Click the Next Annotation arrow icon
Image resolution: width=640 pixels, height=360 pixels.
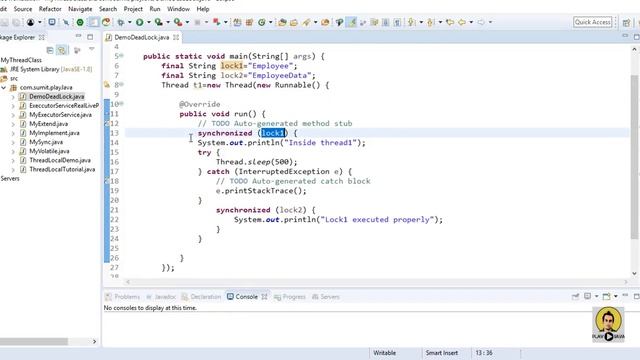point(411,22)
